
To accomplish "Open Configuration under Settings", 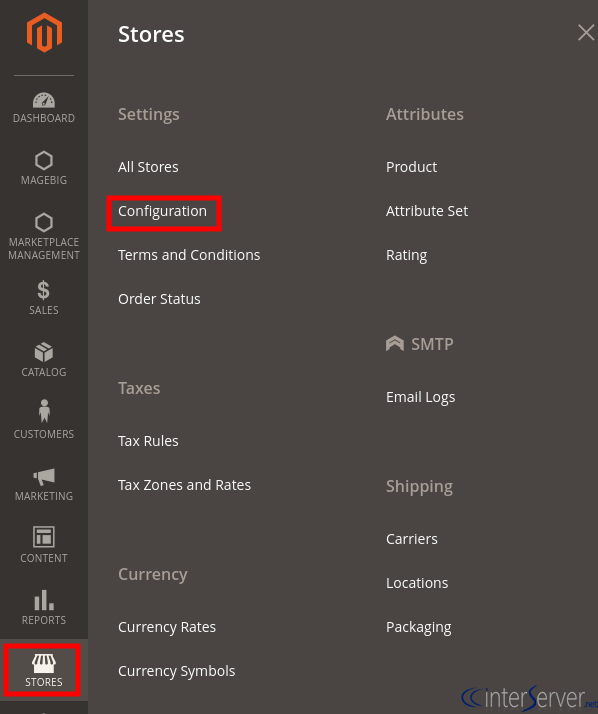I will pos(162,211).
